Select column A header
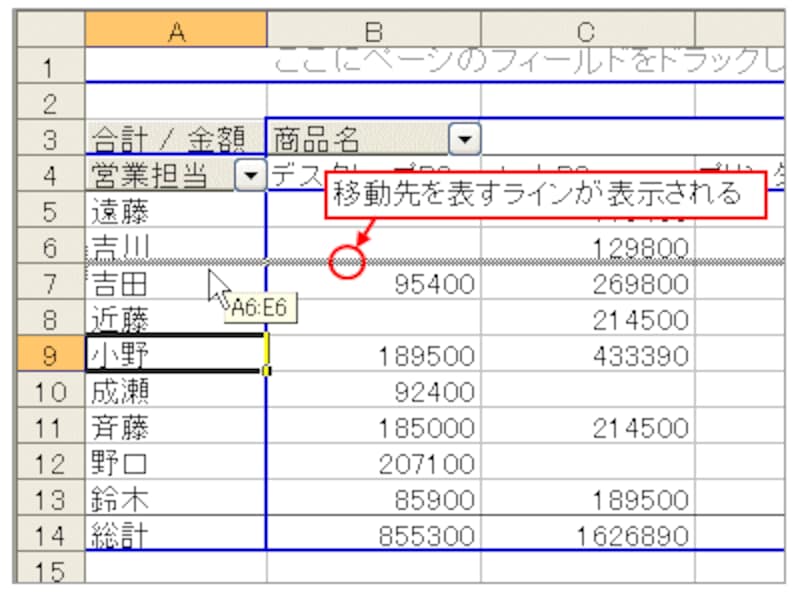The width and height of the screenshot is (800, 592). click(x=176, y=31)
